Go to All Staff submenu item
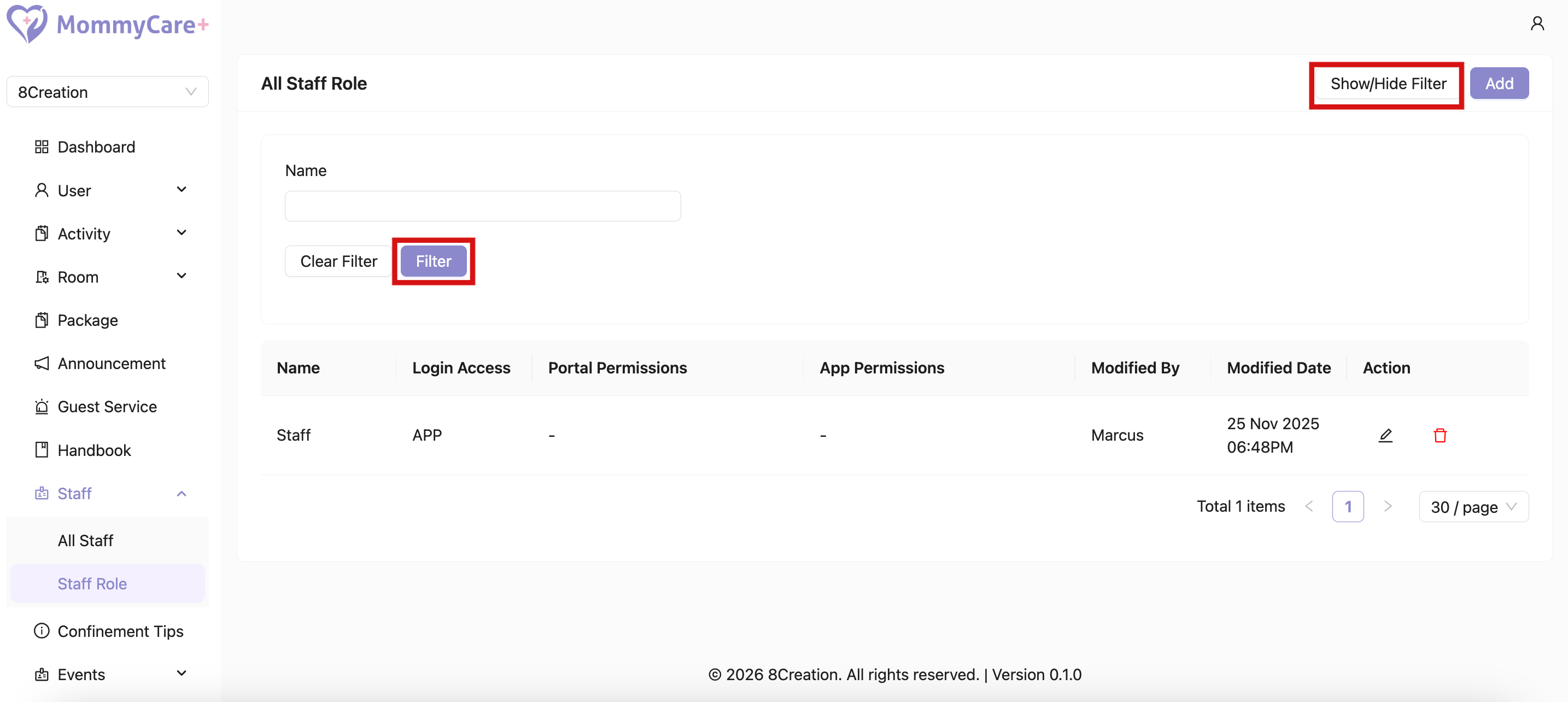The image size is (1568, 702). pos(86,540)
